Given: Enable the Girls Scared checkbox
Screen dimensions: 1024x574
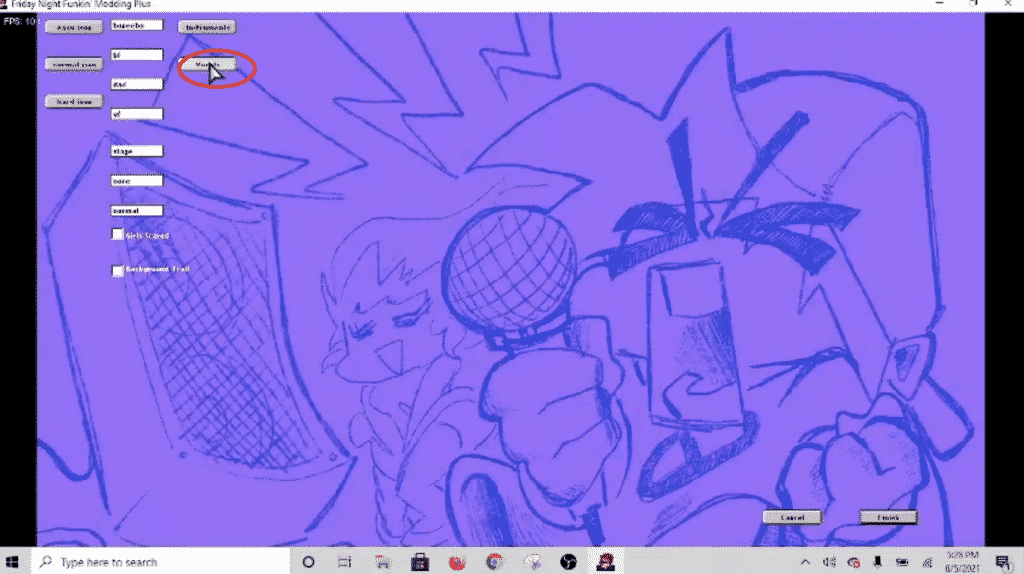Looking at the screenshot, I should [x=118, y=235].
